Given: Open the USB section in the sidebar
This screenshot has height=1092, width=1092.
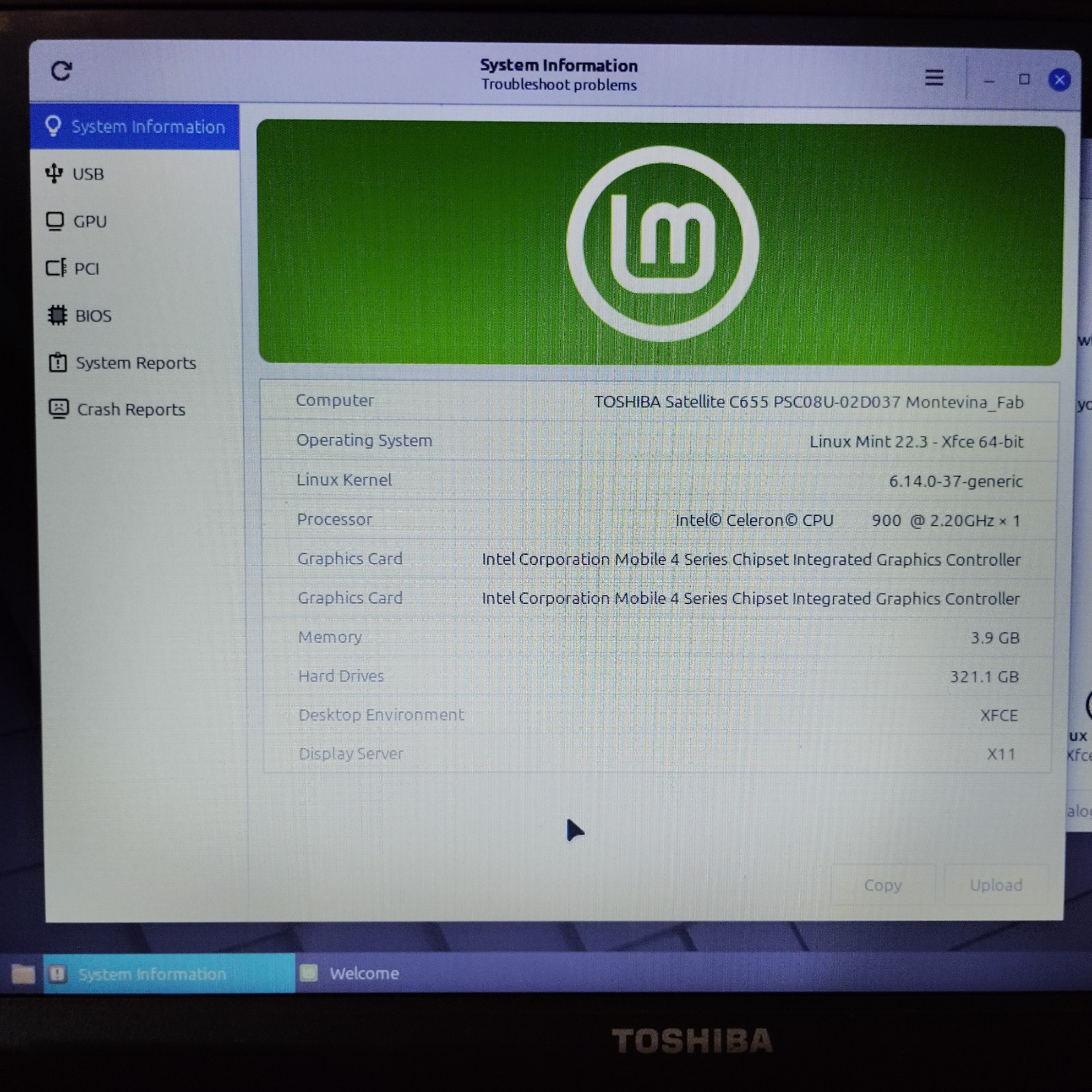Looking at the screenshot, I should 134,174.
